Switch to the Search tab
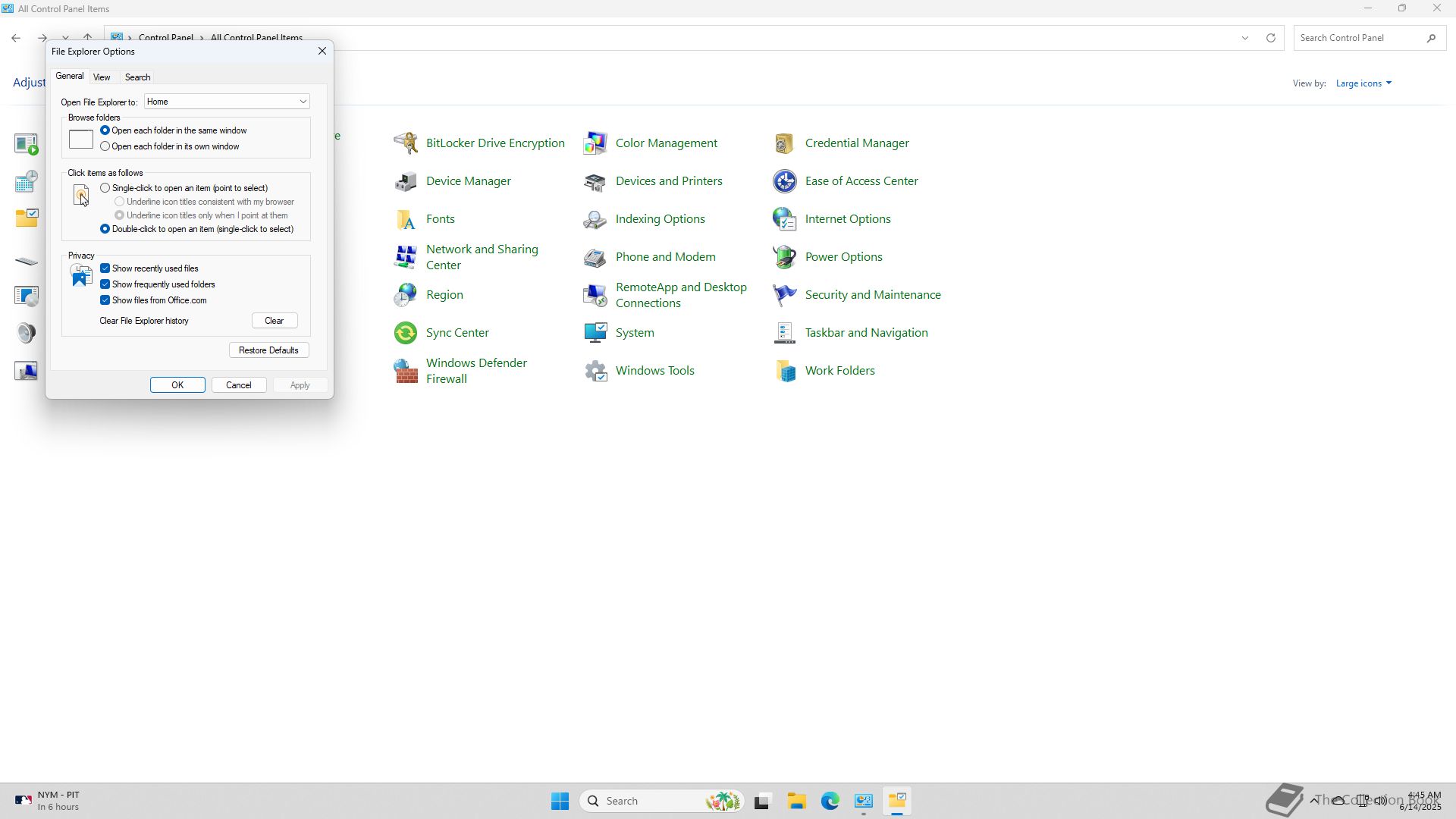This screenshot has width=1456, height=819. click(137, 77)
